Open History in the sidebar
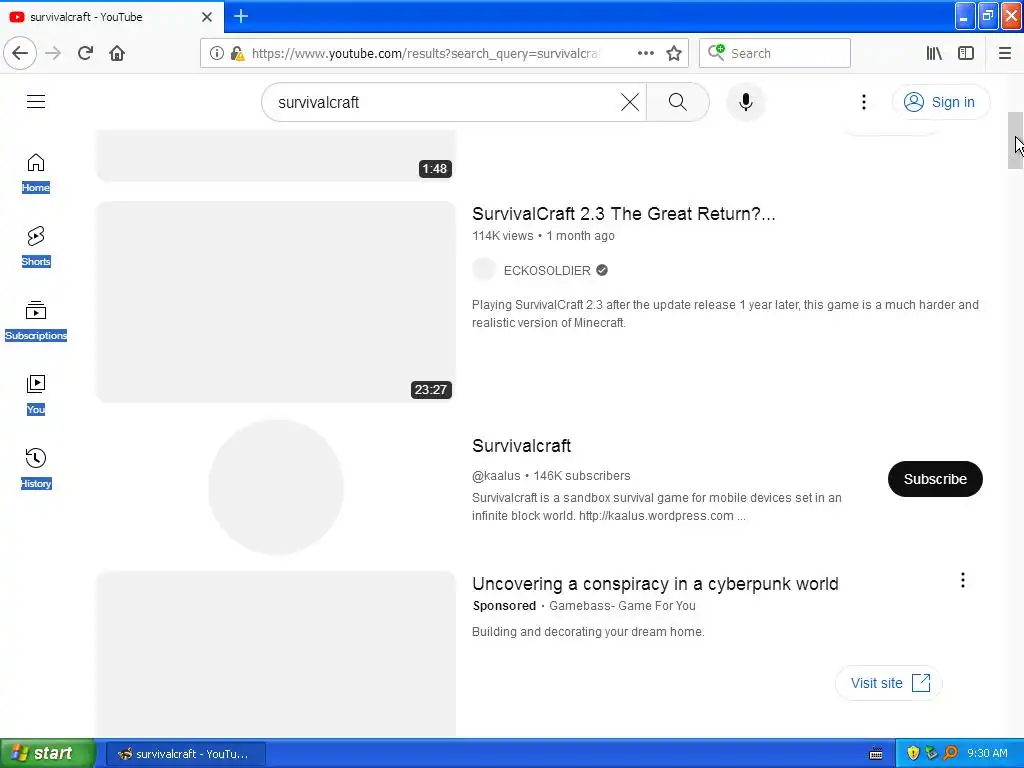This screenshot has width=1024, height=768. (x=36, y=469)
